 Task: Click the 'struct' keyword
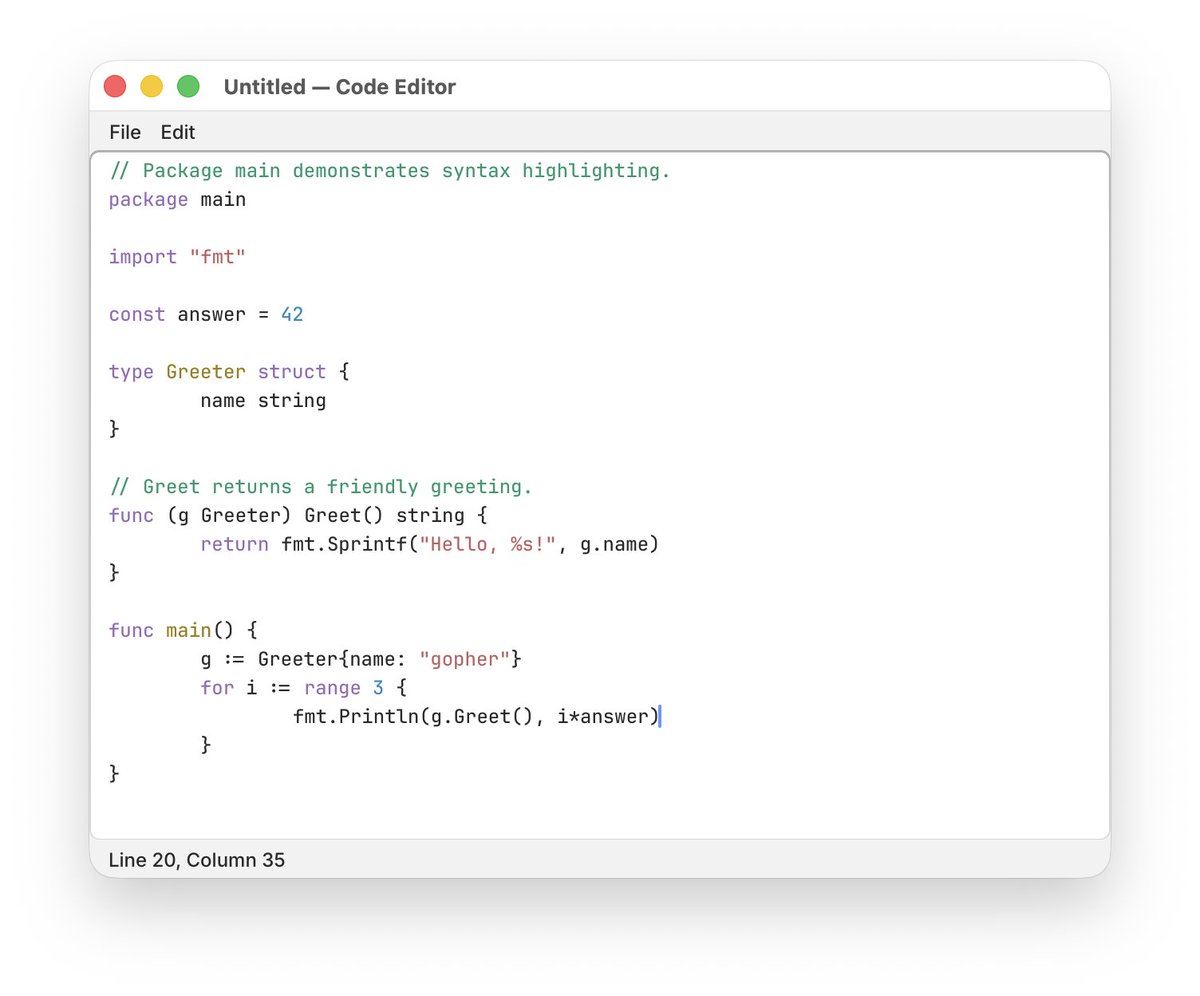click(292, 372)
